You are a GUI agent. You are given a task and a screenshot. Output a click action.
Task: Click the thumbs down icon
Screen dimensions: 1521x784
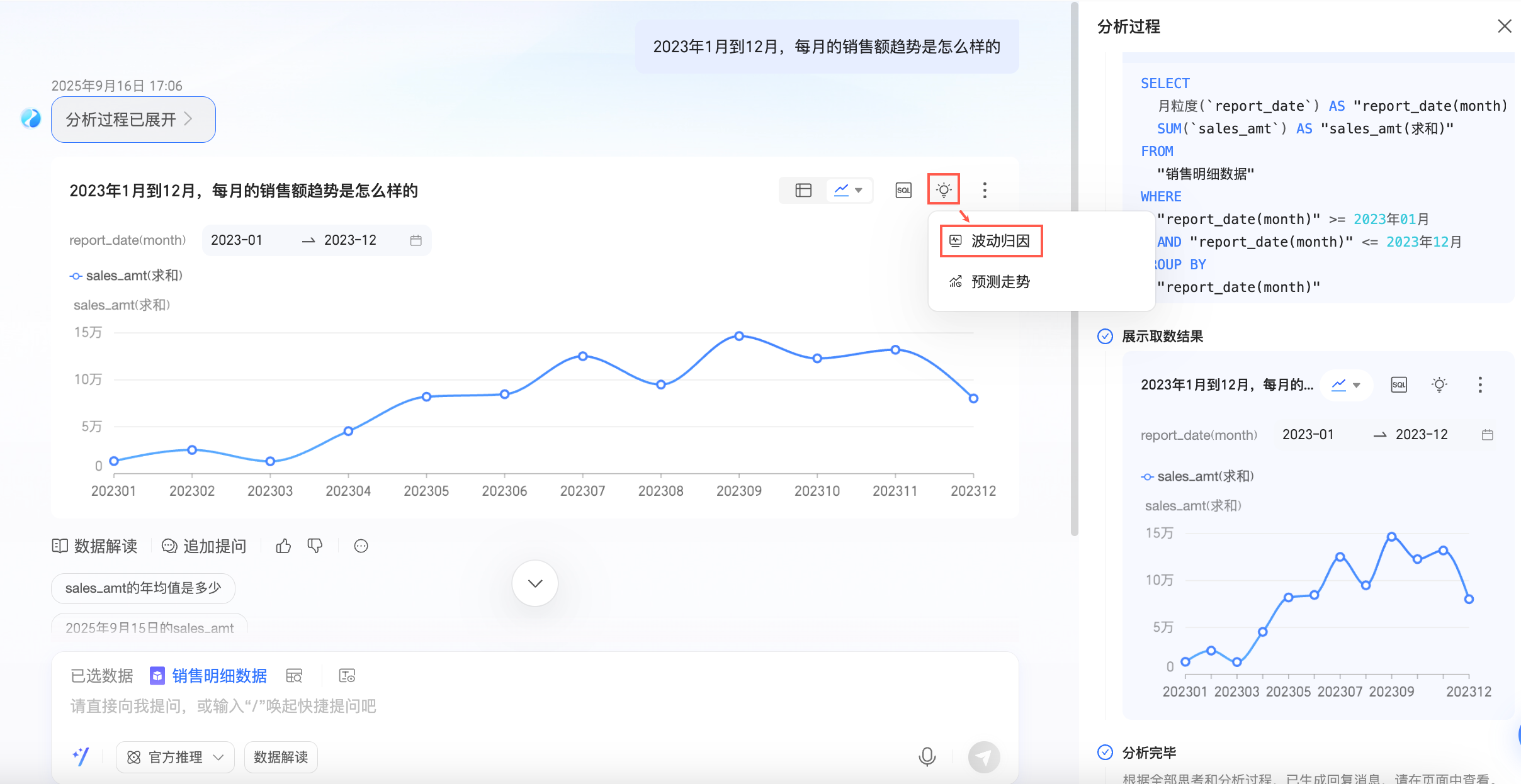(315, 546)
